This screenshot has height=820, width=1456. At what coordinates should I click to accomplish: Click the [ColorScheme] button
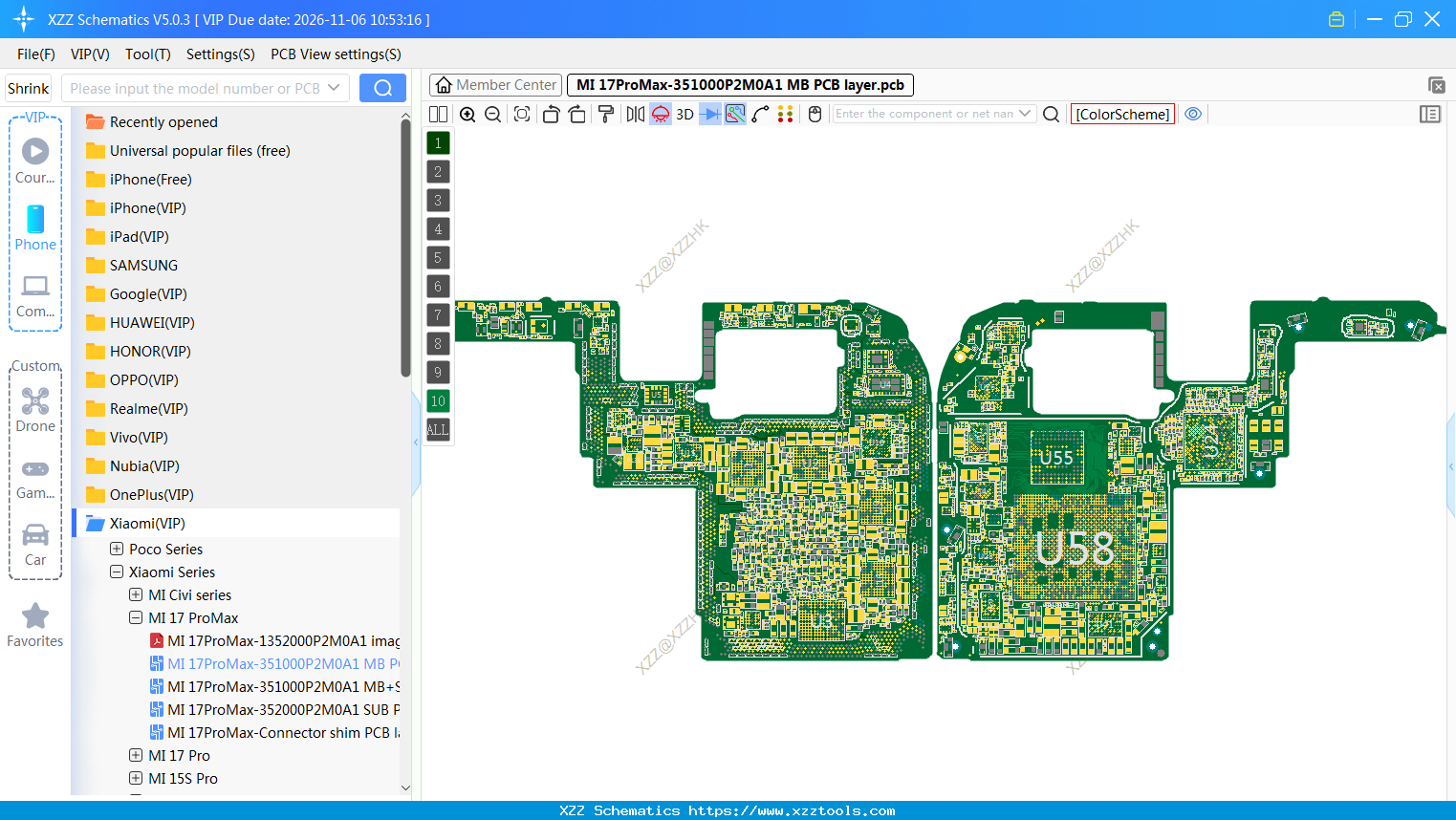[x=1122, y=114]
